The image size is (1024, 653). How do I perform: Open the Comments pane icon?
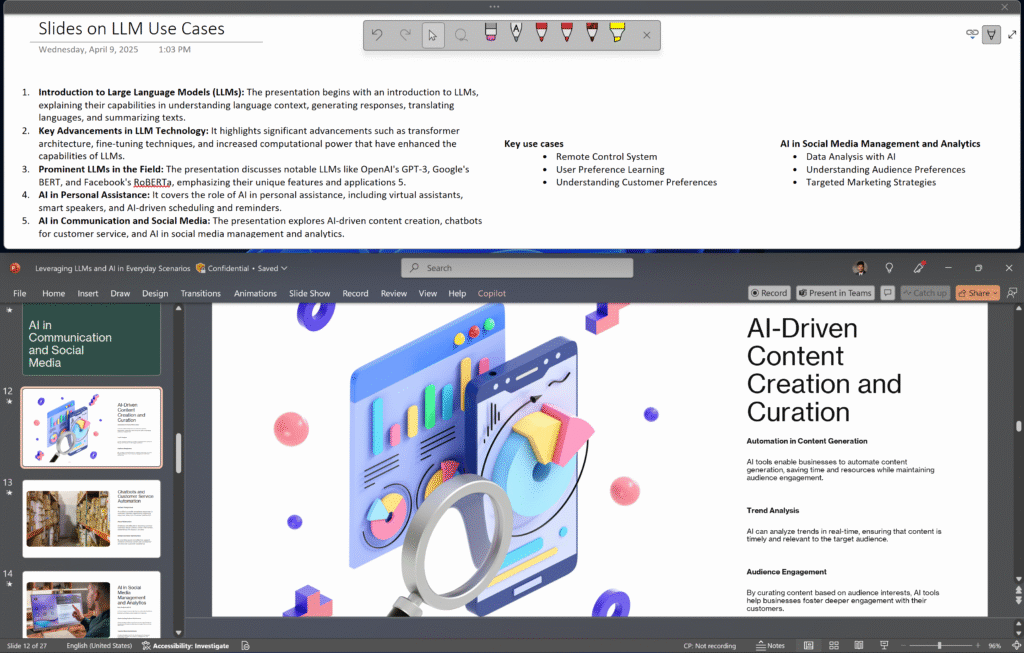[887, 293]
